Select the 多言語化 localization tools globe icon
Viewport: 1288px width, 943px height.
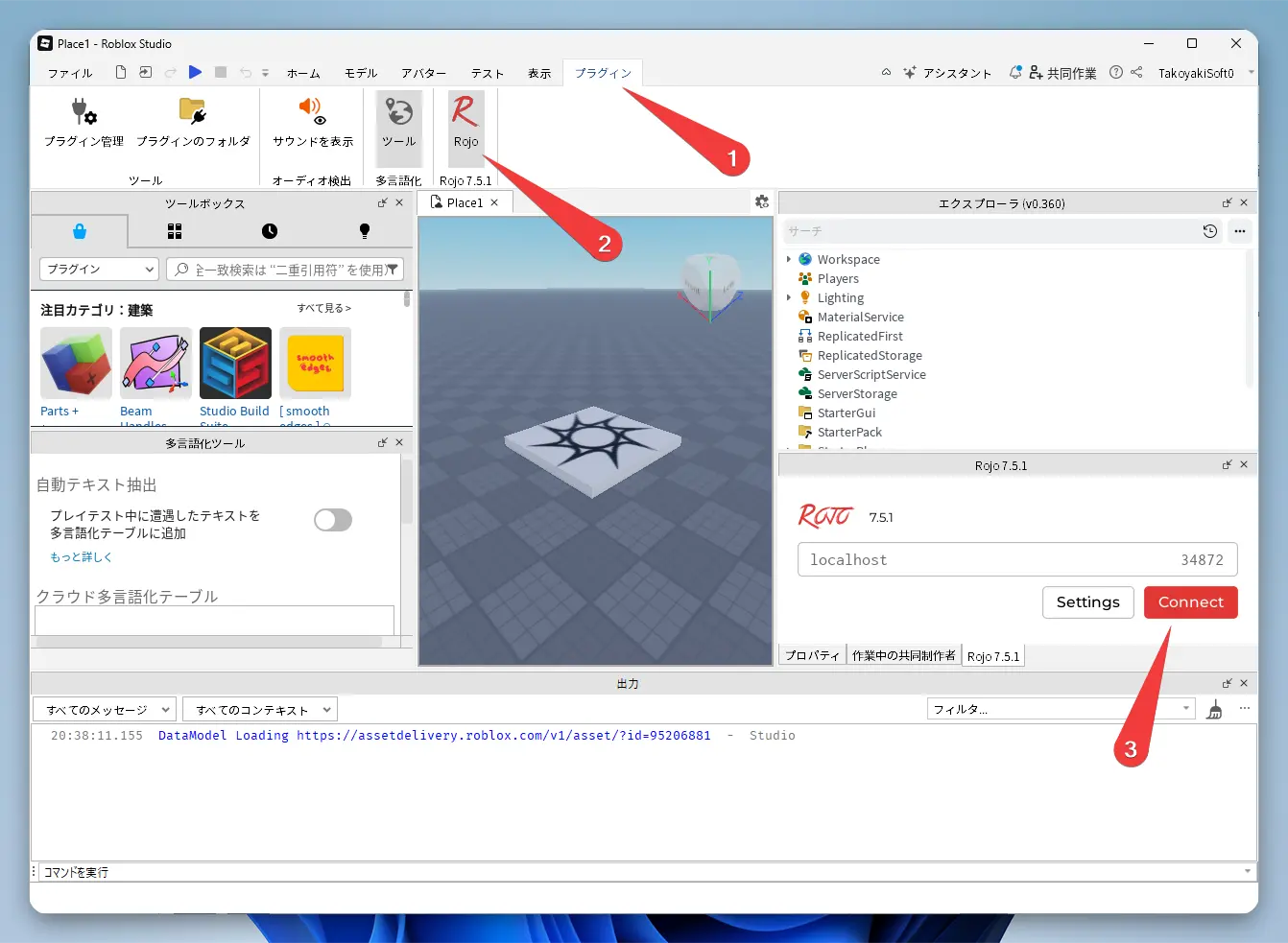click(398, 120)
